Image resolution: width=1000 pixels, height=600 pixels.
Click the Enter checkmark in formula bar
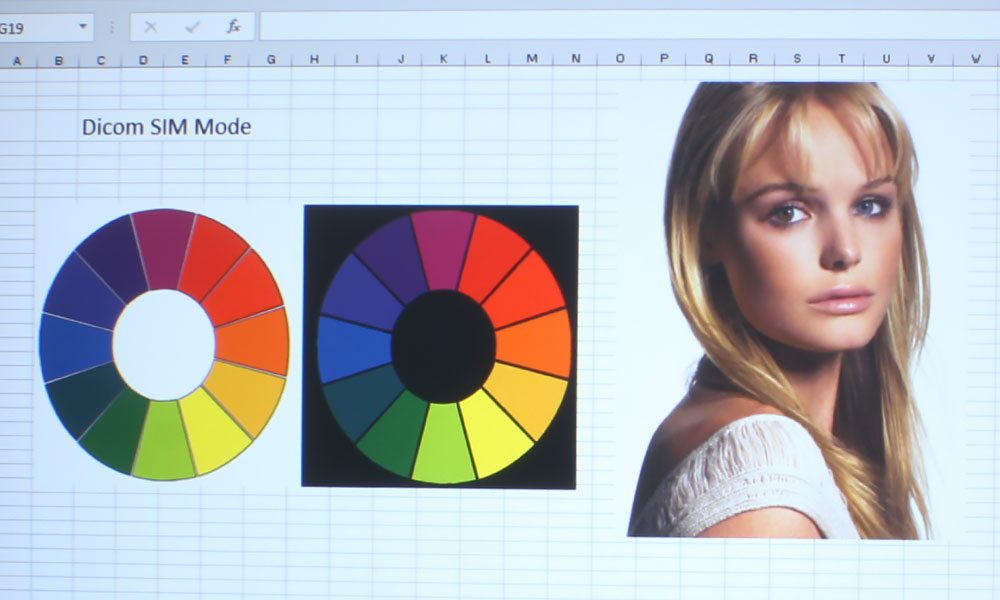[x=192, y=27]
